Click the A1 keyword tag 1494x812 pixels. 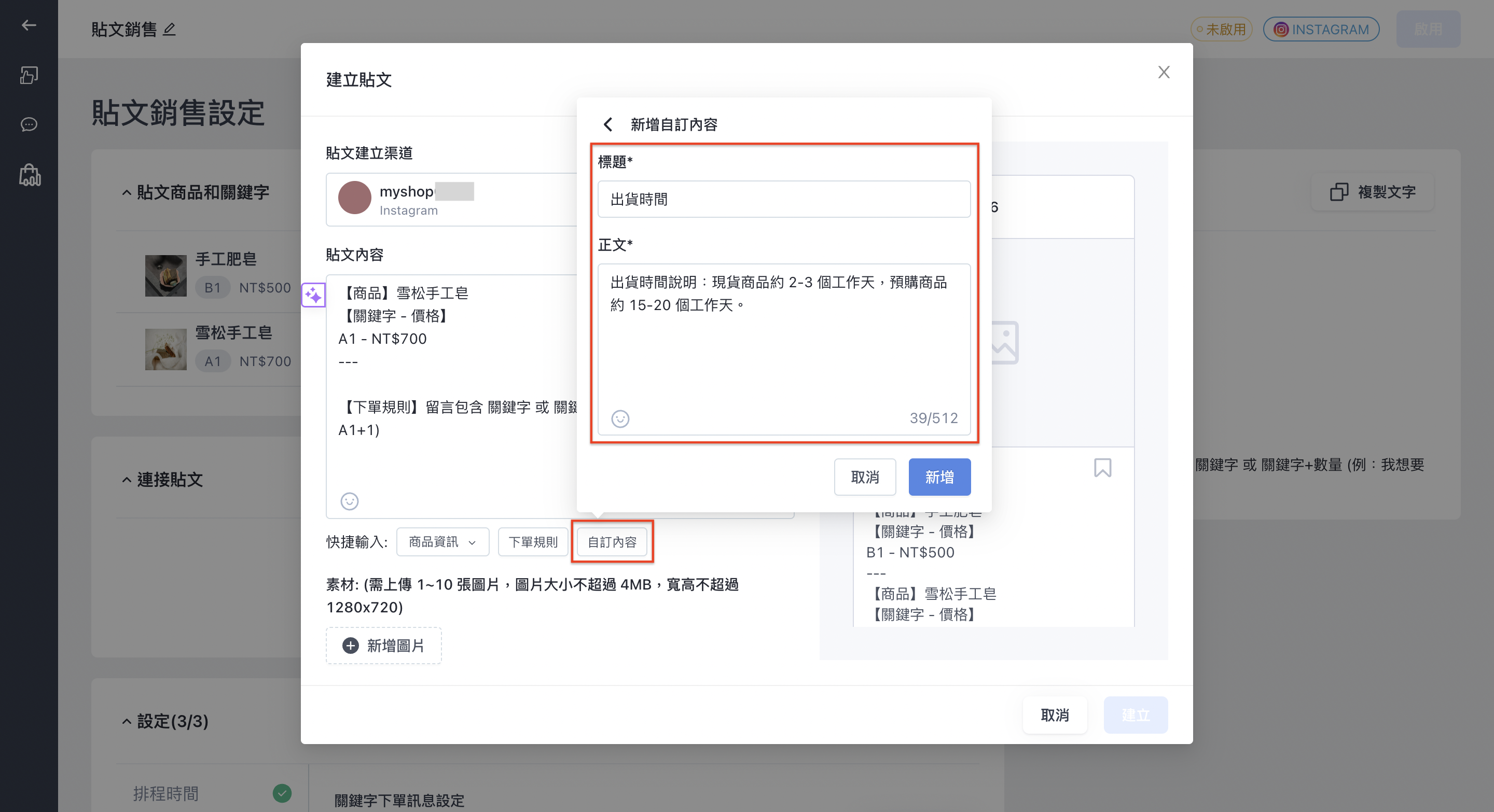212,361
